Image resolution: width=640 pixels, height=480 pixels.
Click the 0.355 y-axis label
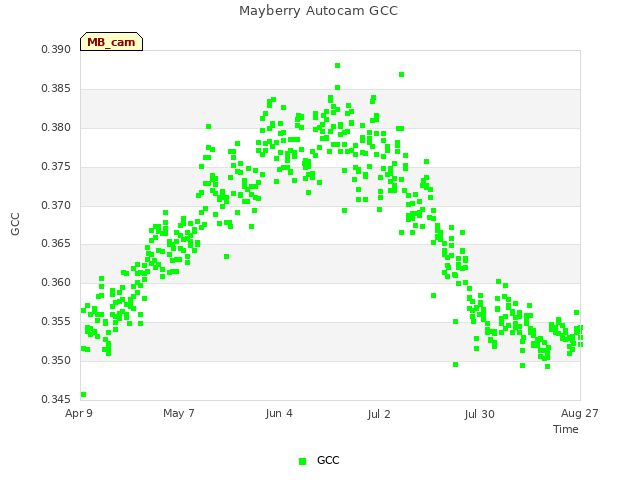tap(56, 322)
